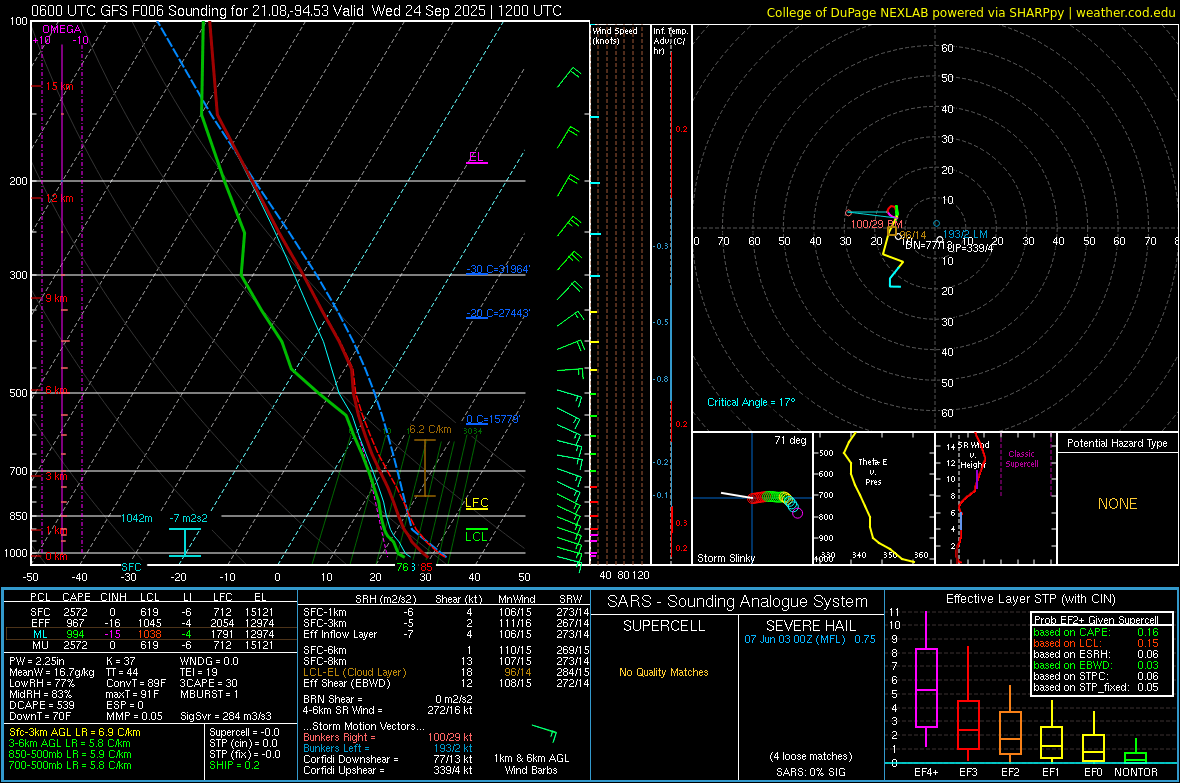
Task: Click the SEVERE HAIL column header
Action: 810,626
